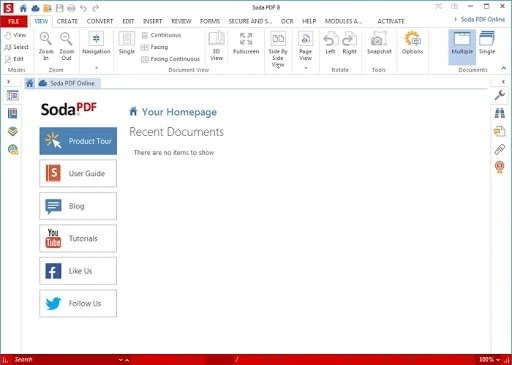
Task: Switch to View mode
Action: coord(15,35)
